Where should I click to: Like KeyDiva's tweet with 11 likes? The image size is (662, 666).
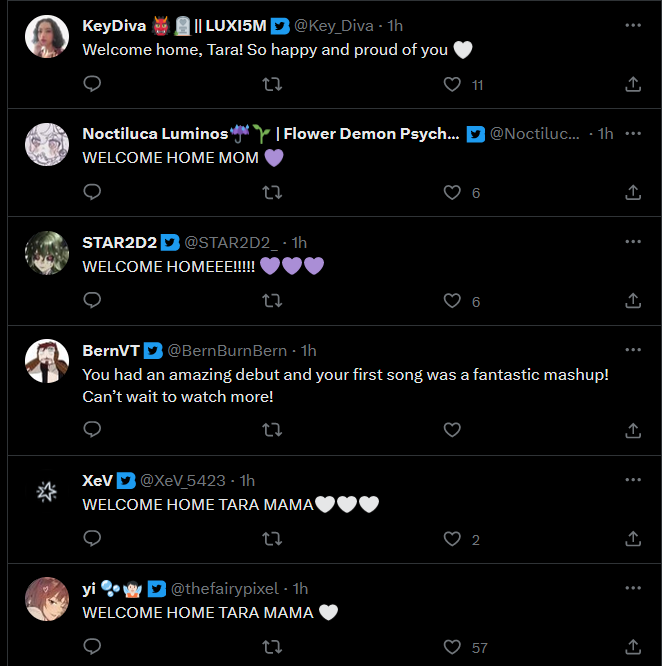[452, 84]
